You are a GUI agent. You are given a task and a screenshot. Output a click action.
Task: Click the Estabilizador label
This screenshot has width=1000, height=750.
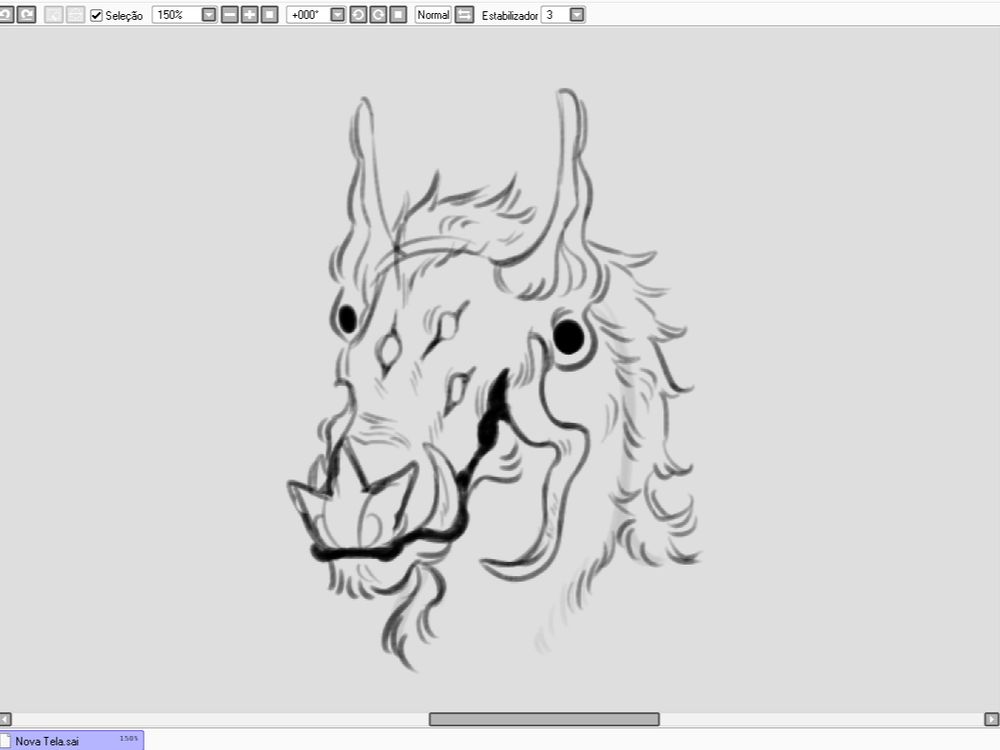point(510,15)
